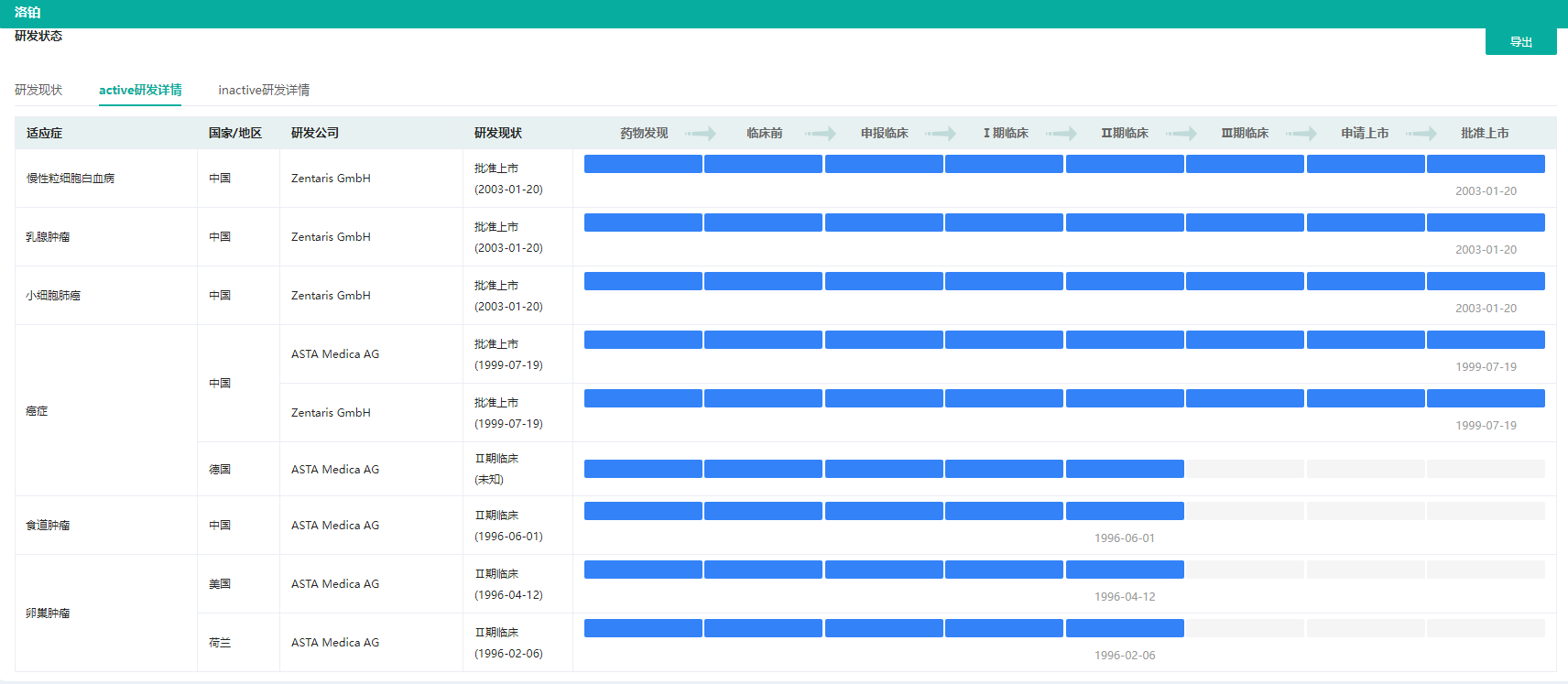The height and width of the screenshot is (684, 1568).
Task: Click the arrow between III期临床 and 申请上市
Action: coord(1301,134)
